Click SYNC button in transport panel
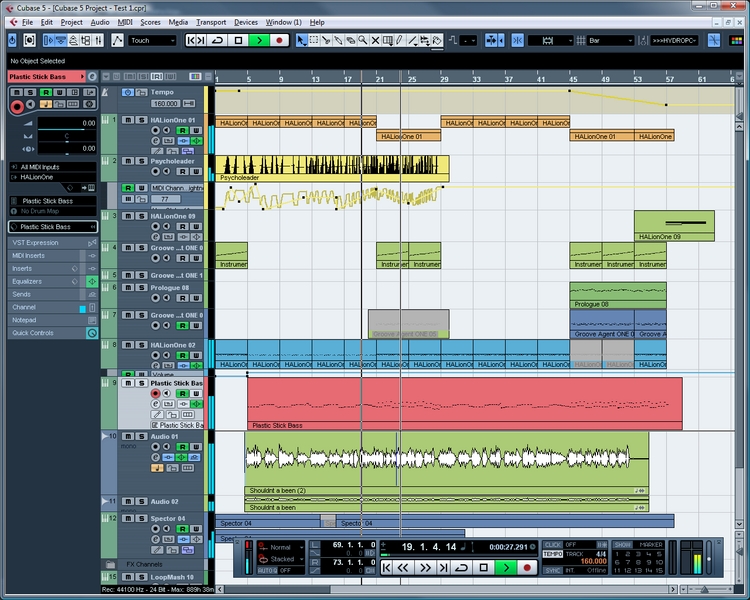The width and height of the screenshot is (750, 600). [x=552, y=570]
